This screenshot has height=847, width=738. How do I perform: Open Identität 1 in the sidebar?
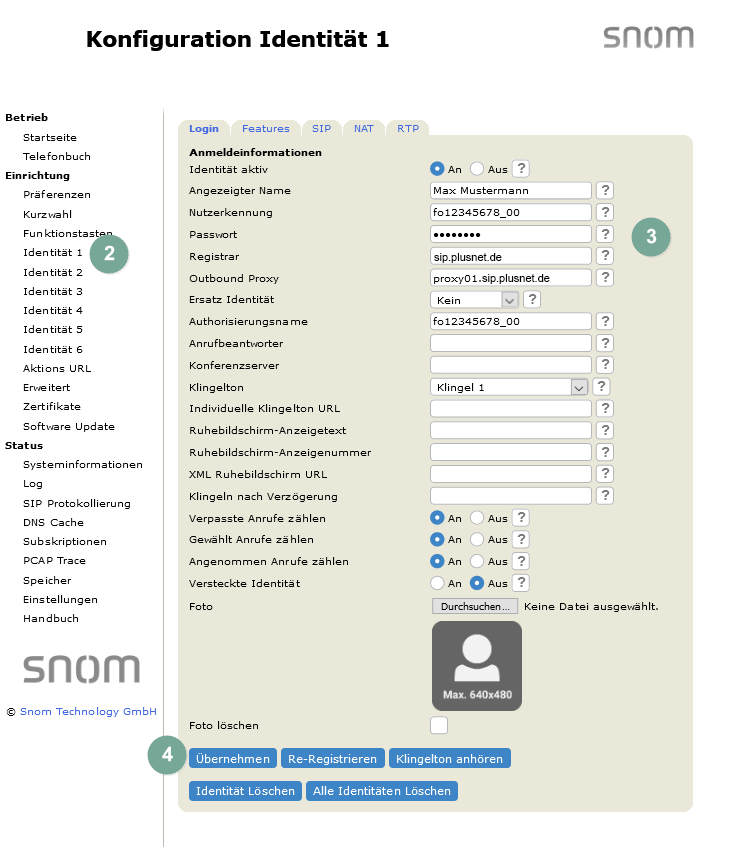pos(53,252)
